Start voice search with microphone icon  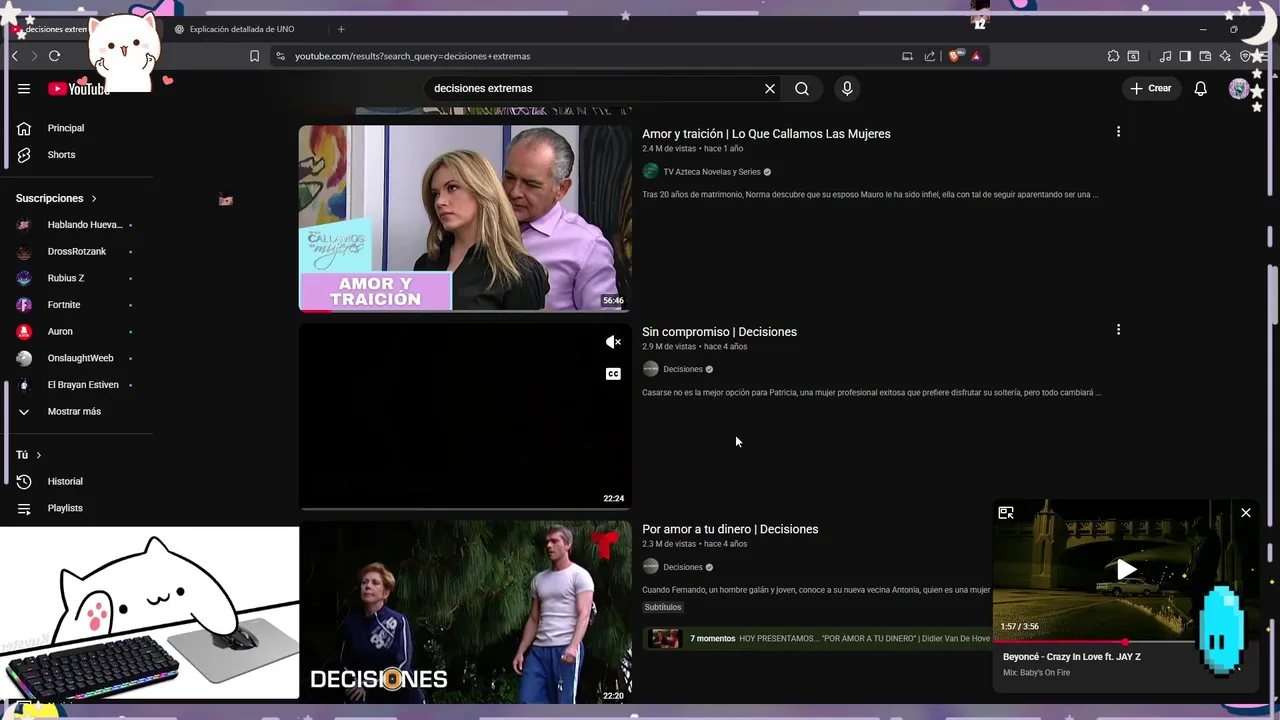[x=847, y=88]
